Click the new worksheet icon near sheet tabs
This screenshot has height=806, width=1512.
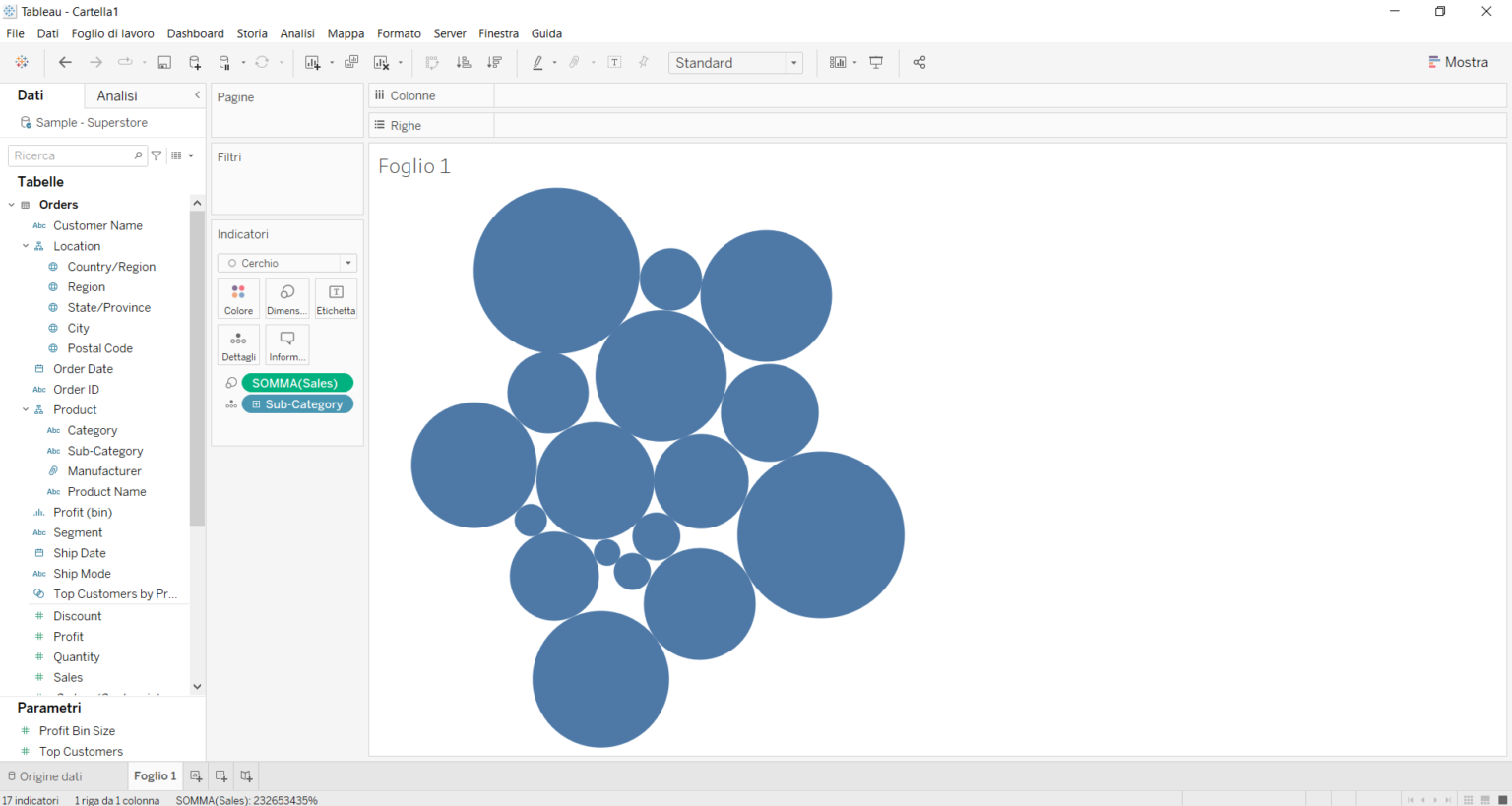point(196,775)
